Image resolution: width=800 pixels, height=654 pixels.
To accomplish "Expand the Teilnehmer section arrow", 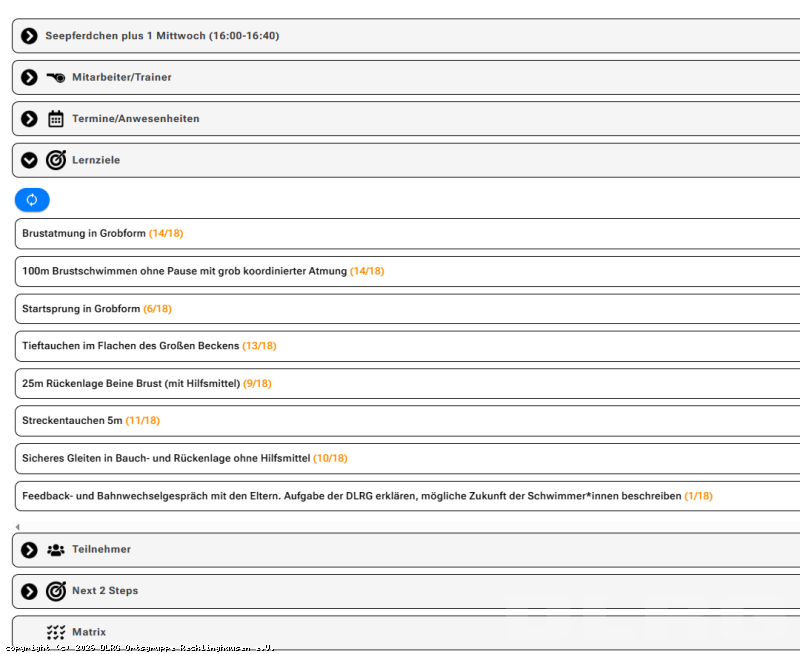I will 29,550.
